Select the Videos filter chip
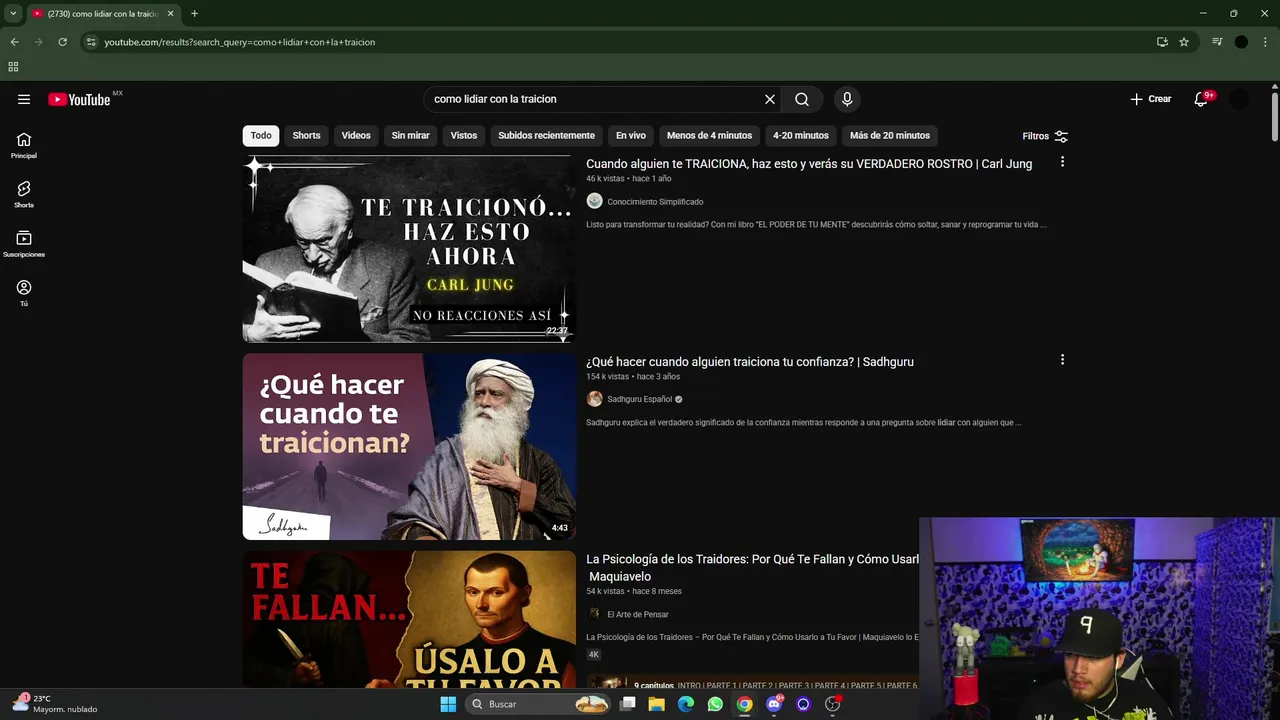1280x720 pixels. click(x=356, y=135)
